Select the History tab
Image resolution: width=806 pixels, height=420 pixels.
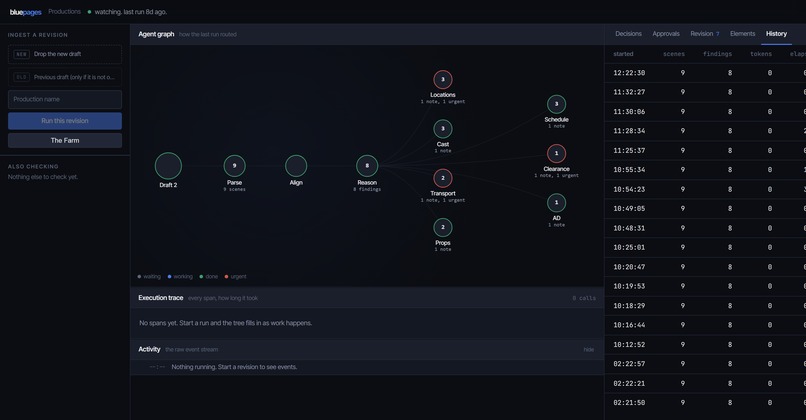click(x=776, y=33)
